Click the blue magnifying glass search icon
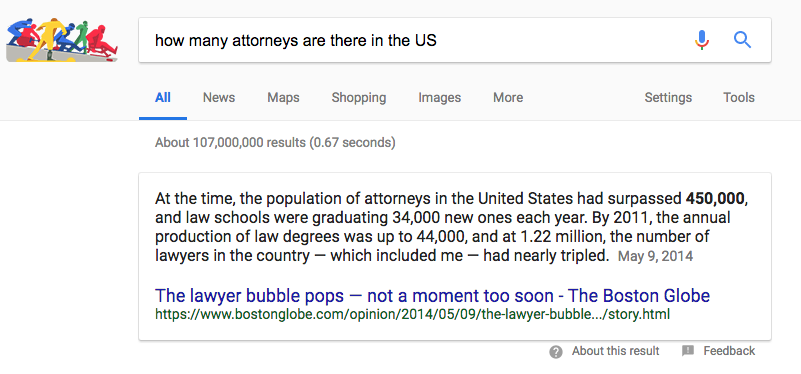Image resolution: width=801 pixels, height=374 pixels. (742, 40)
